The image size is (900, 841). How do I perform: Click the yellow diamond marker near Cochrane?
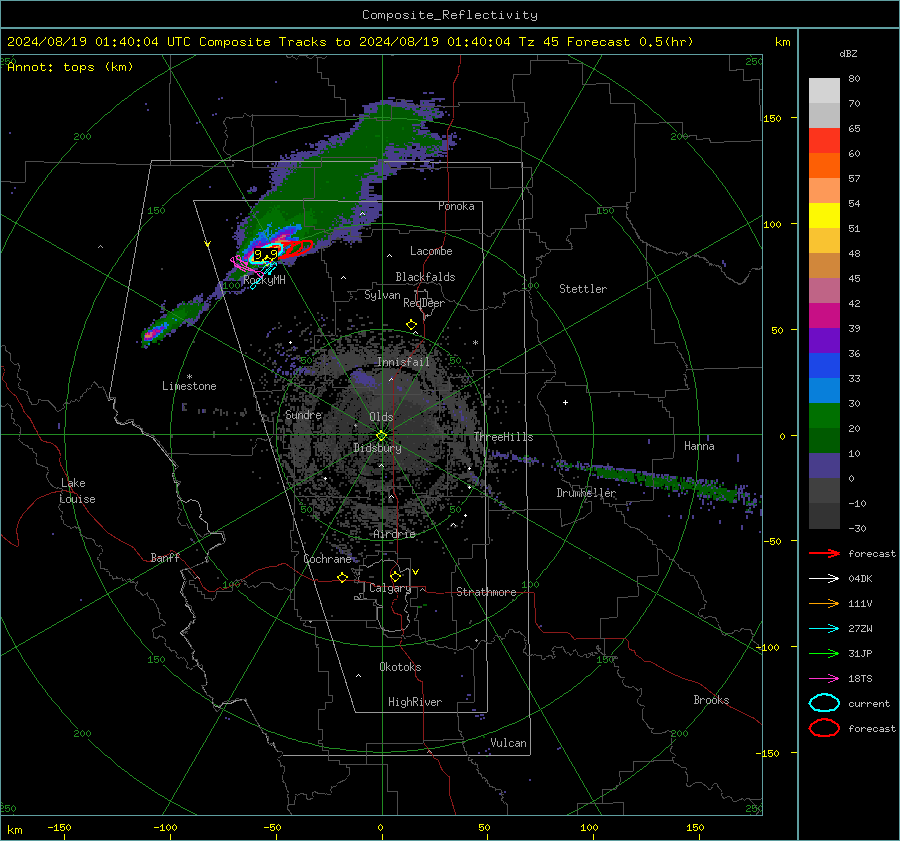[x=342, y=577]
